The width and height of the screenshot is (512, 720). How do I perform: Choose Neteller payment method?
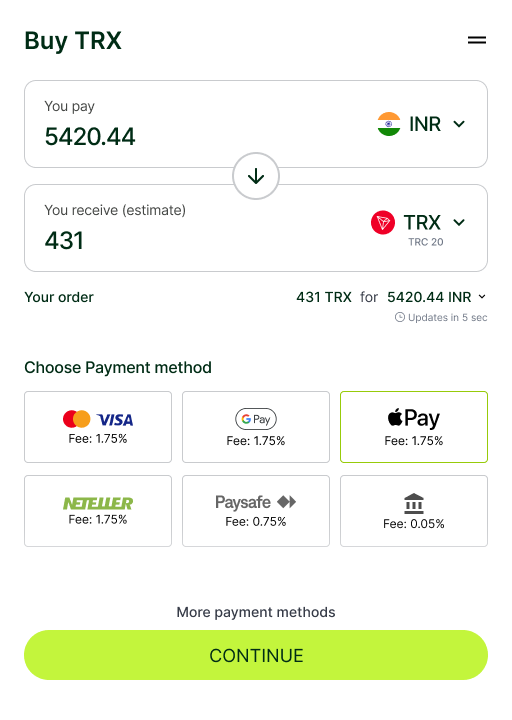tap(98, 511)
